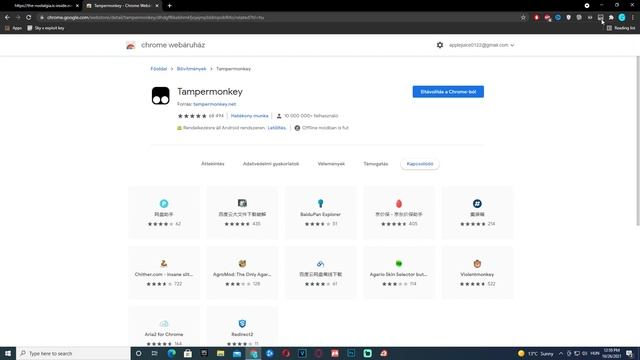This screenshot has width=640, height=360.
Task: Open the Violentmonkey extension card
Action: (477, 272)
